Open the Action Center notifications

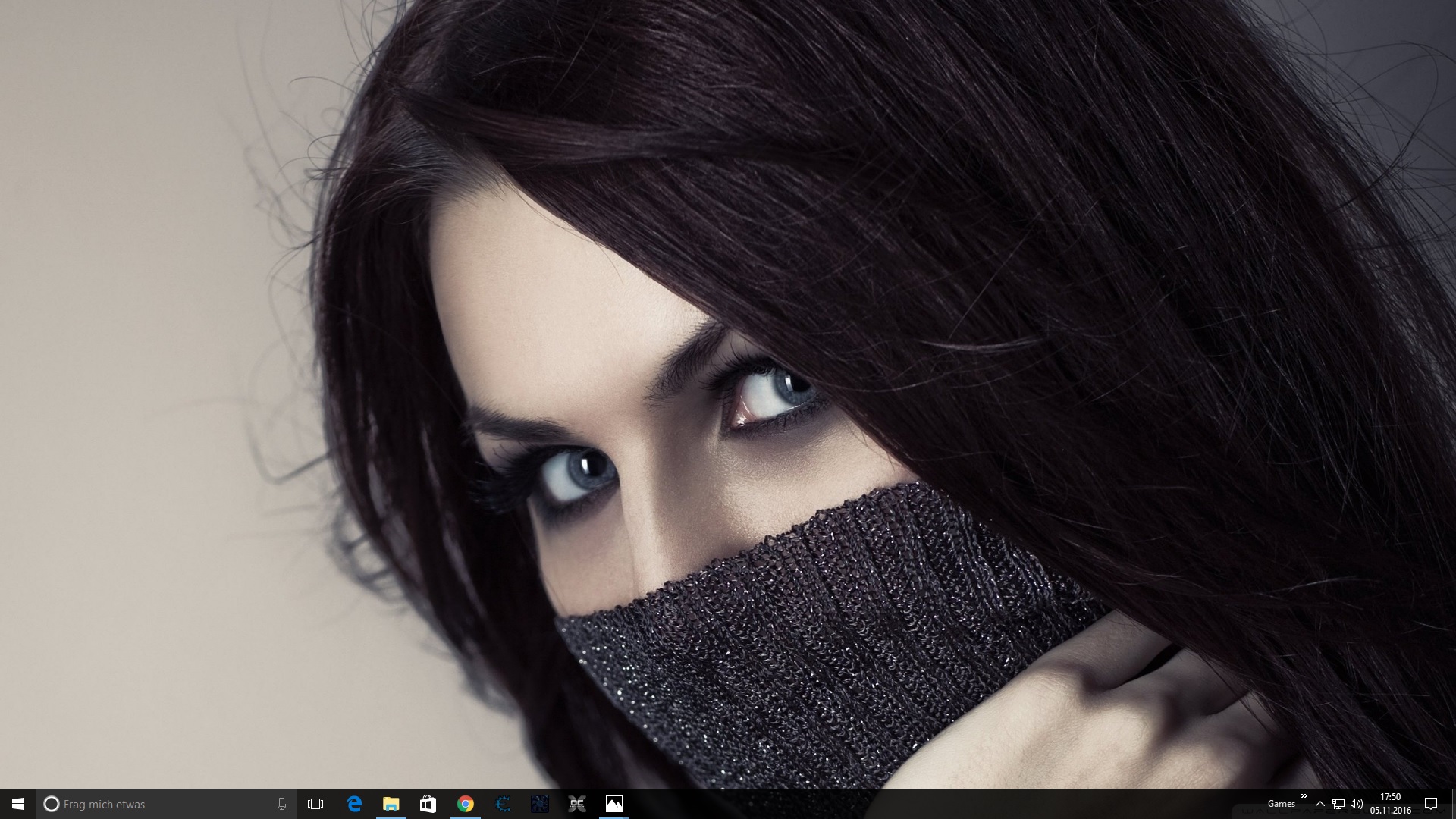pos(1431,804)
